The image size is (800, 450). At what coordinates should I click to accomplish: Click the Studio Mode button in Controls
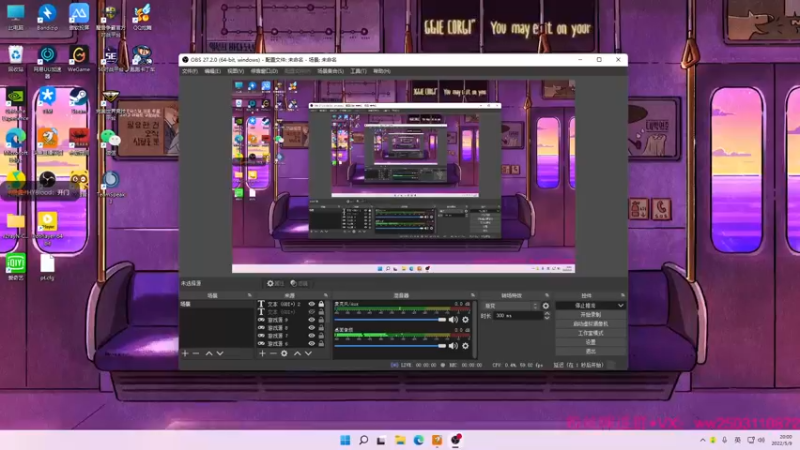[x=590, y=333]
